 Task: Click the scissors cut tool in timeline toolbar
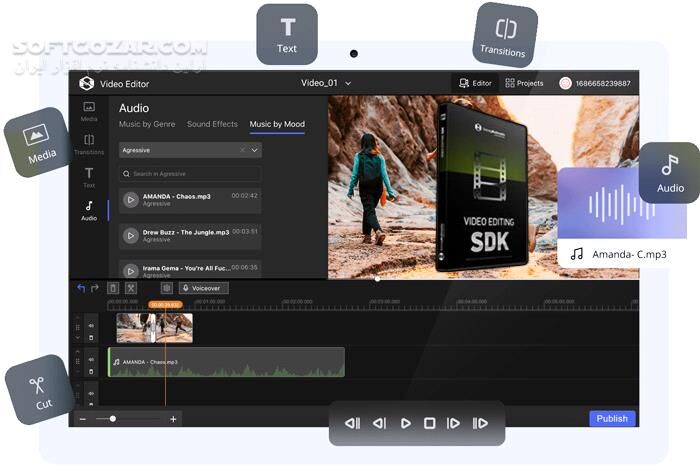coord(131,288)
